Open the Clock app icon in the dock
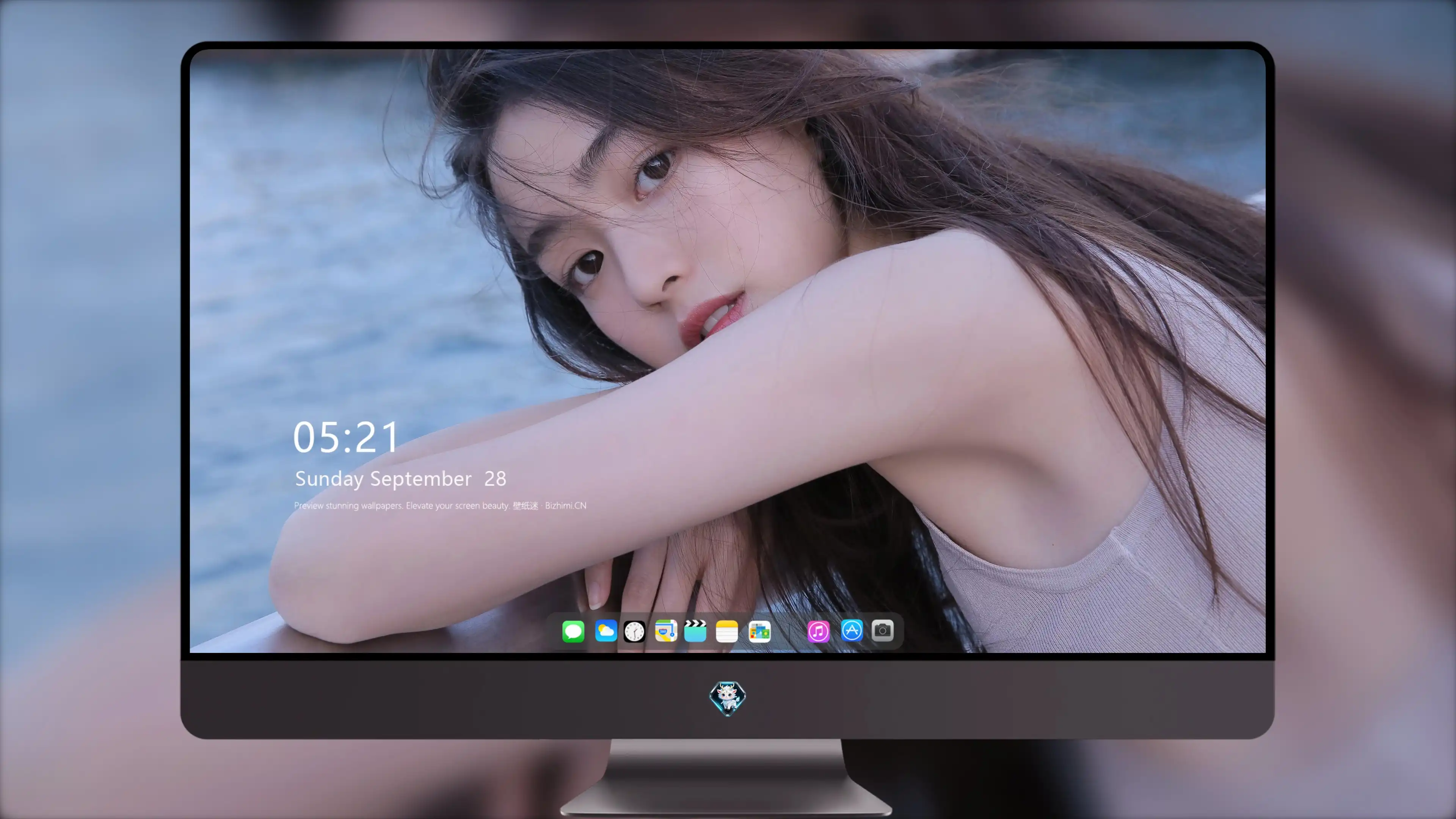Screen dimensions: 1456x819 click(x=634, y=631)
